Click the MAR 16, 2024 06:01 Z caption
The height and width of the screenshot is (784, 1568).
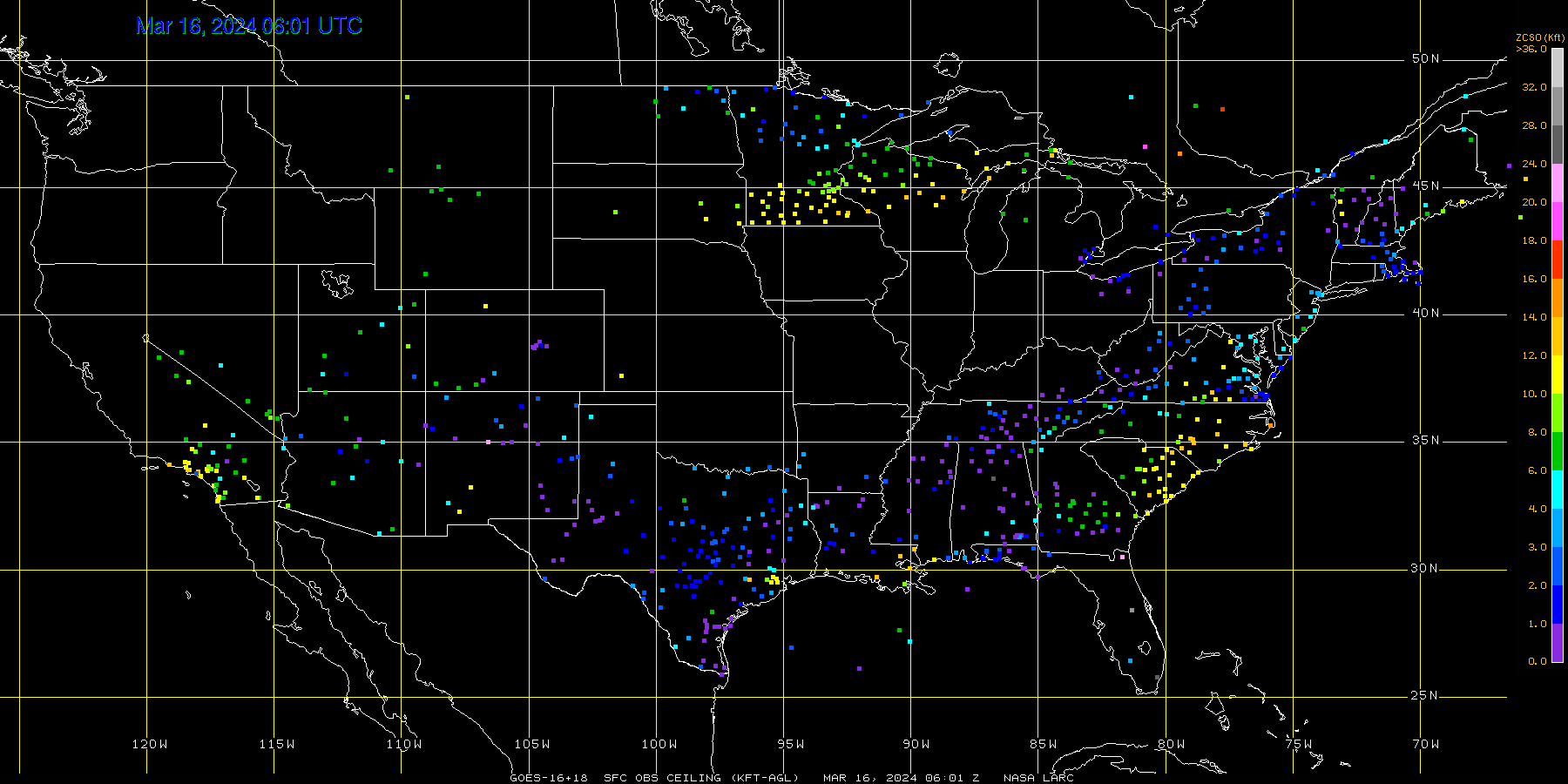click(902, 778)
